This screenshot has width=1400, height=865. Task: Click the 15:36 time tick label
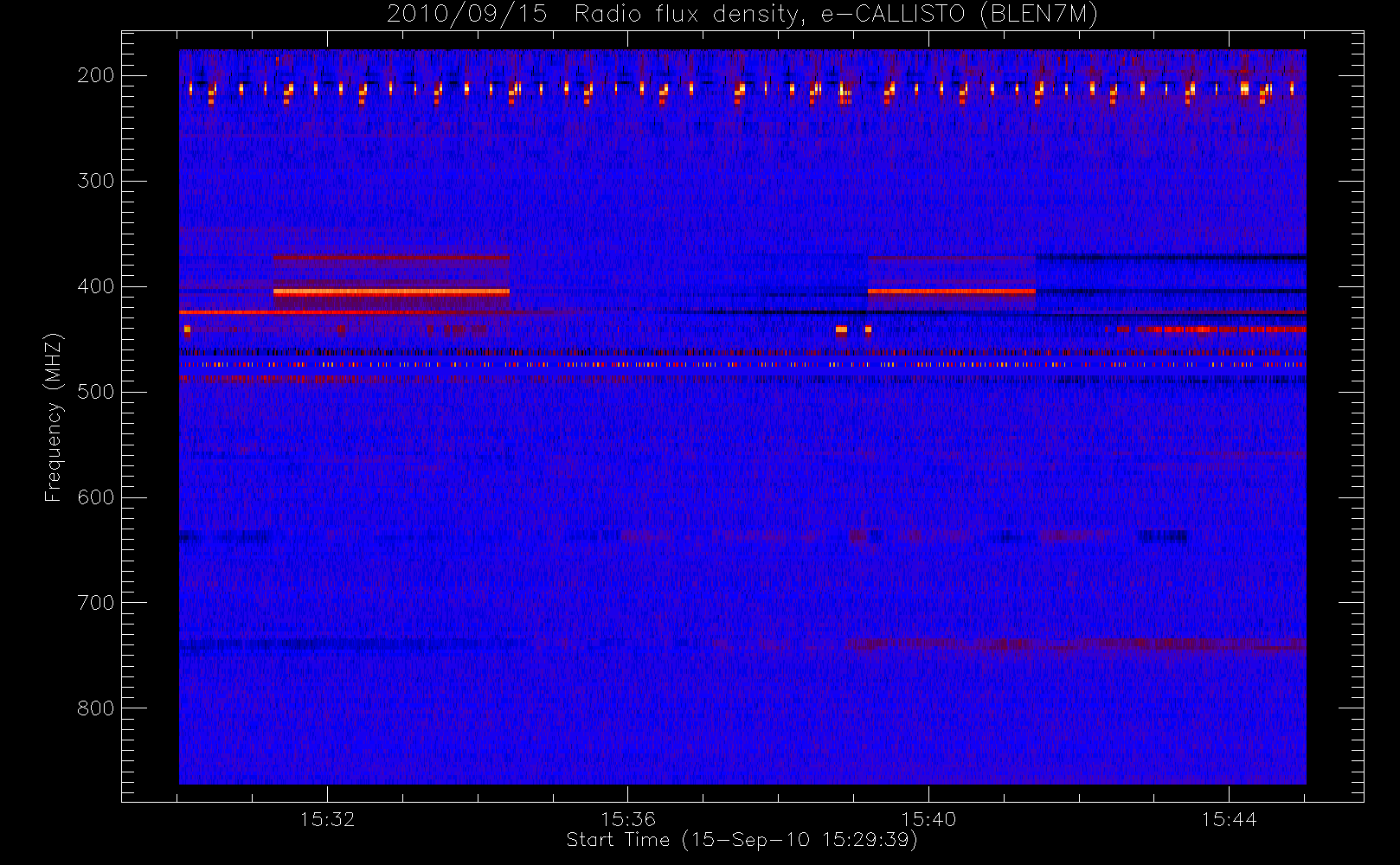pyautogui.click(x=628, y=819)
